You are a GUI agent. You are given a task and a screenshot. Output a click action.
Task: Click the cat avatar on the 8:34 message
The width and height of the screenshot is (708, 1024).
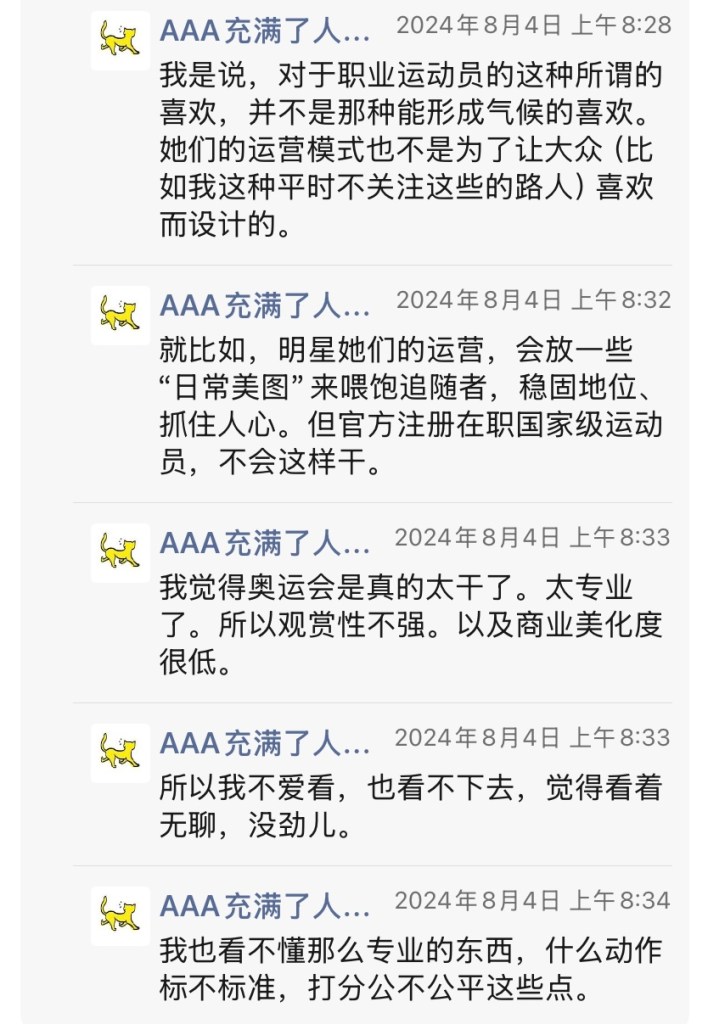click(120, 915)
